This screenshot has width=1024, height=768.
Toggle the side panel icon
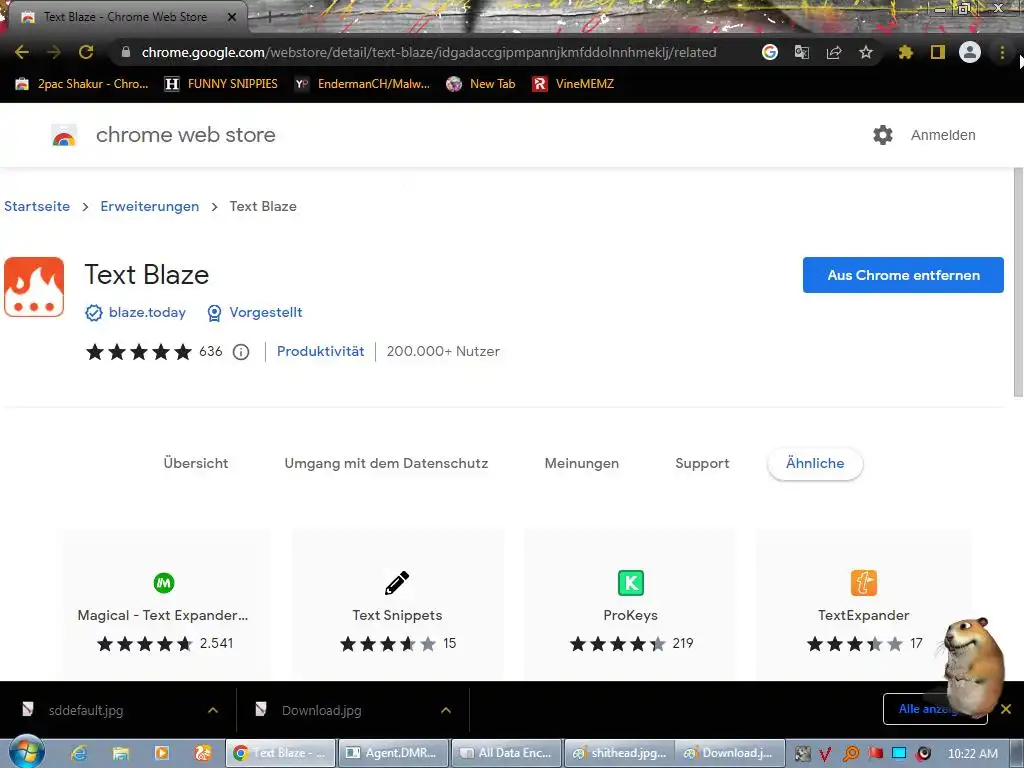938,52
